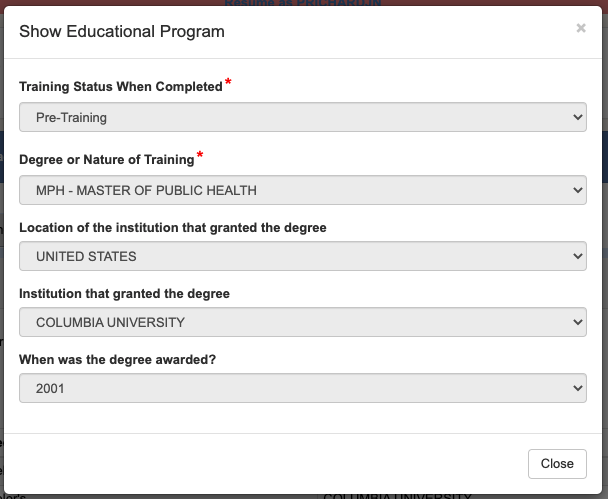Open the COLUMBIA UNIVERSITY institution dropdown
The height and width of the screenshot is (499, 608).
coord(302,322)
